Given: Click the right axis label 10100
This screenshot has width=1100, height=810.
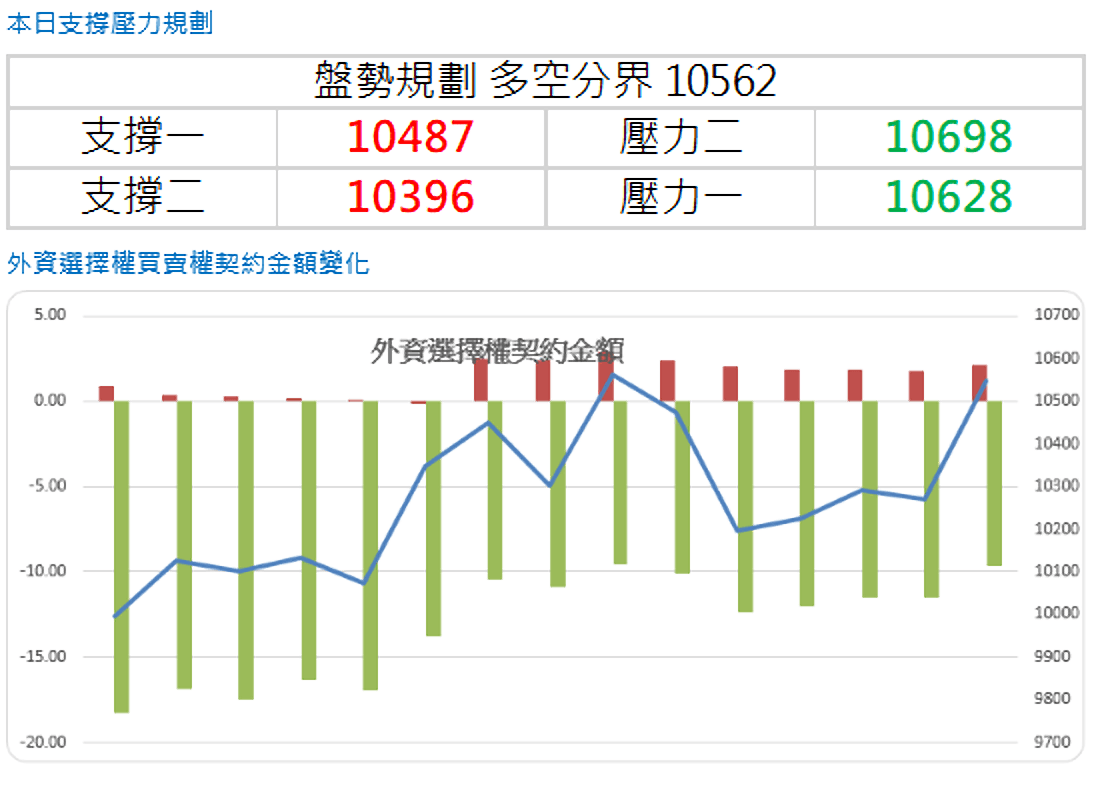Looking at the screenshot, I should 1057,570.
